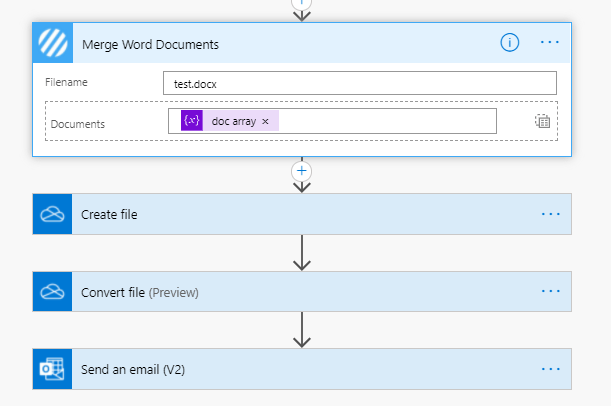Image resolution: width=611 pixels, height=406 pixels.
Task: Open Send an email ellipsis menu
Action: [x=550, y=369]
